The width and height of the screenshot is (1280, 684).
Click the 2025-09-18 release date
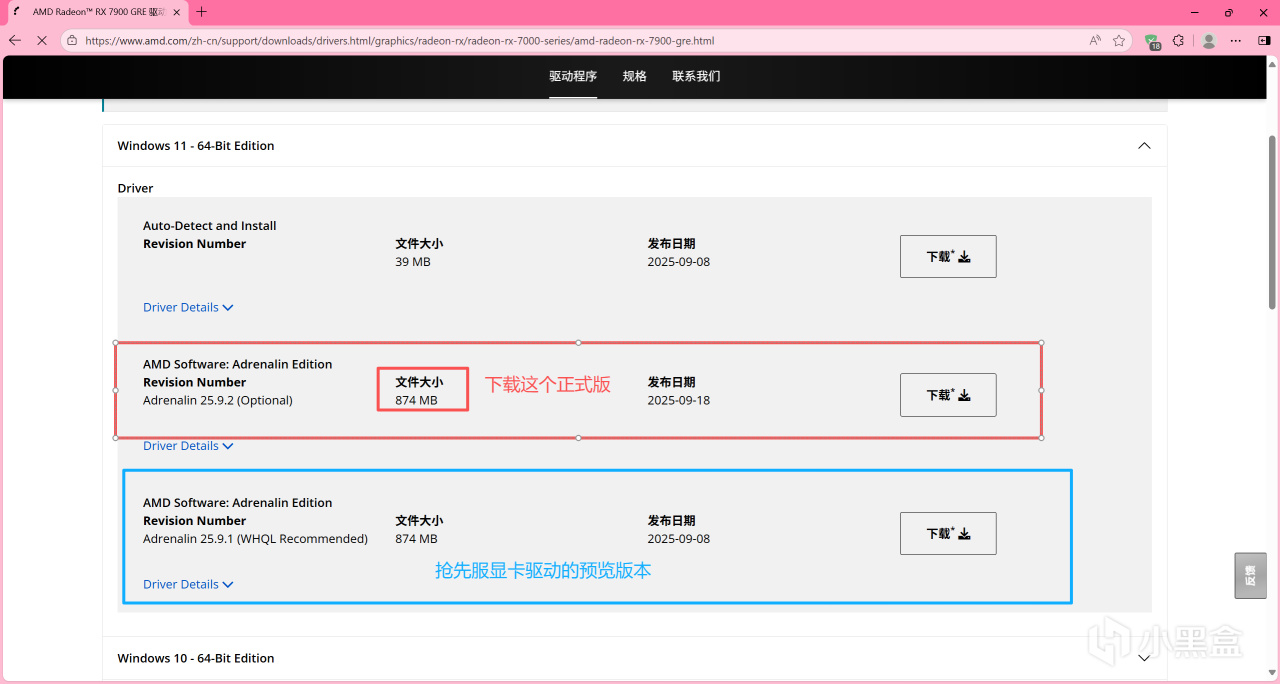[679, 400]
